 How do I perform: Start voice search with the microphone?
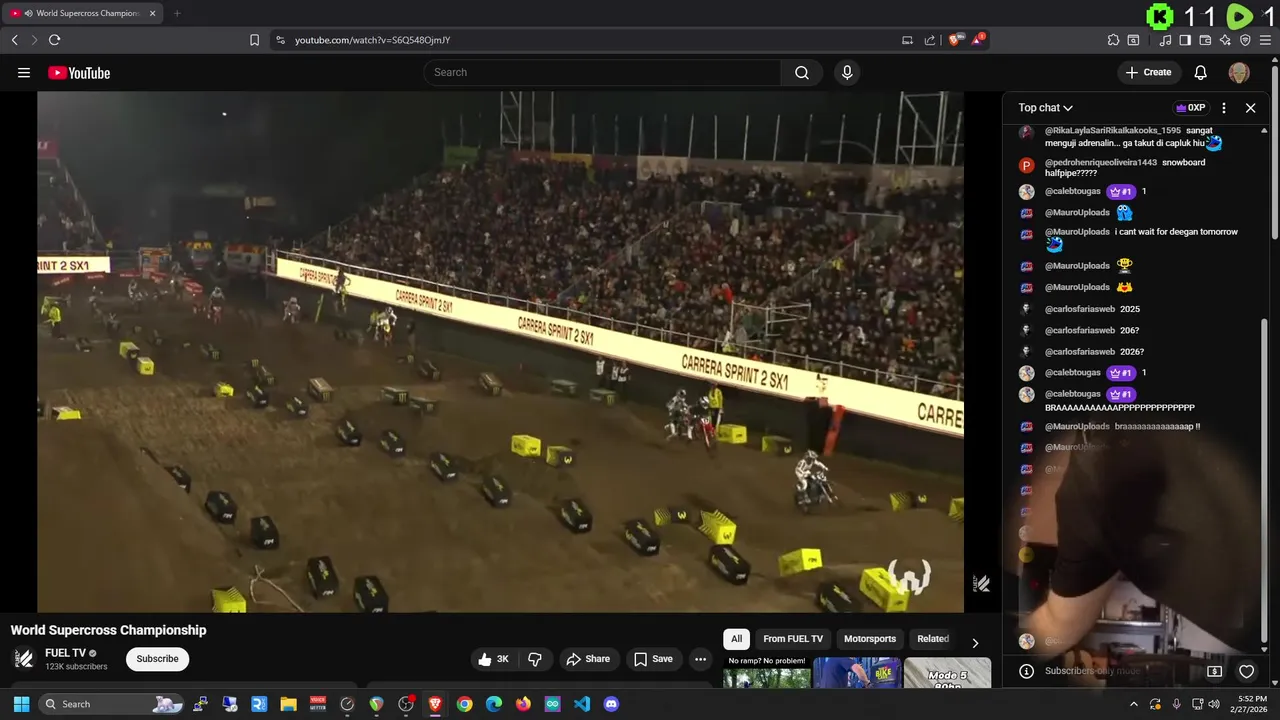[847, 72]
